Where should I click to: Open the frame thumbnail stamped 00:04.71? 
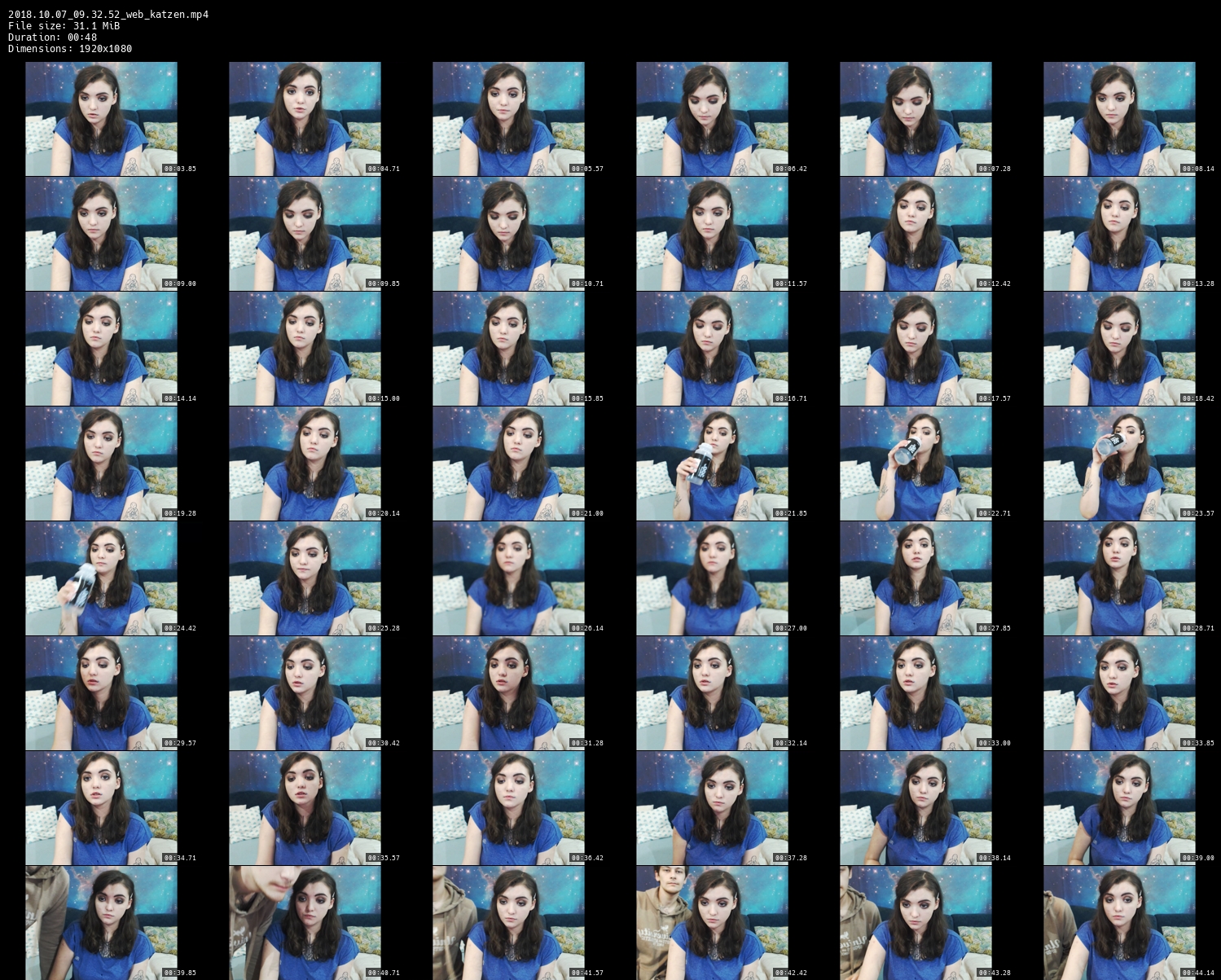[x=305, y=119]
